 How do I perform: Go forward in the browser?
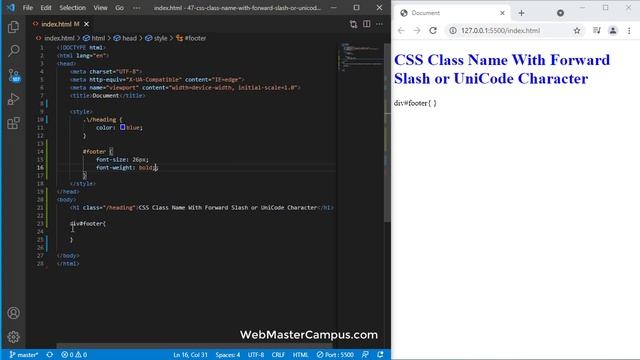click(416, 31)
